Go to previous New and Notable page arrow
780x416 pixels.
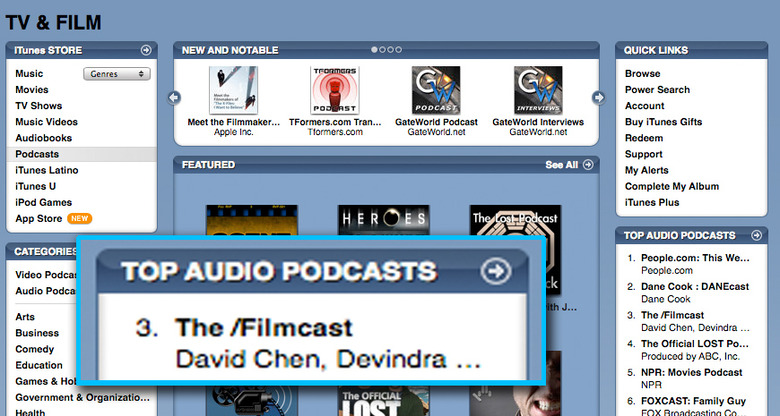pos(174,97)
